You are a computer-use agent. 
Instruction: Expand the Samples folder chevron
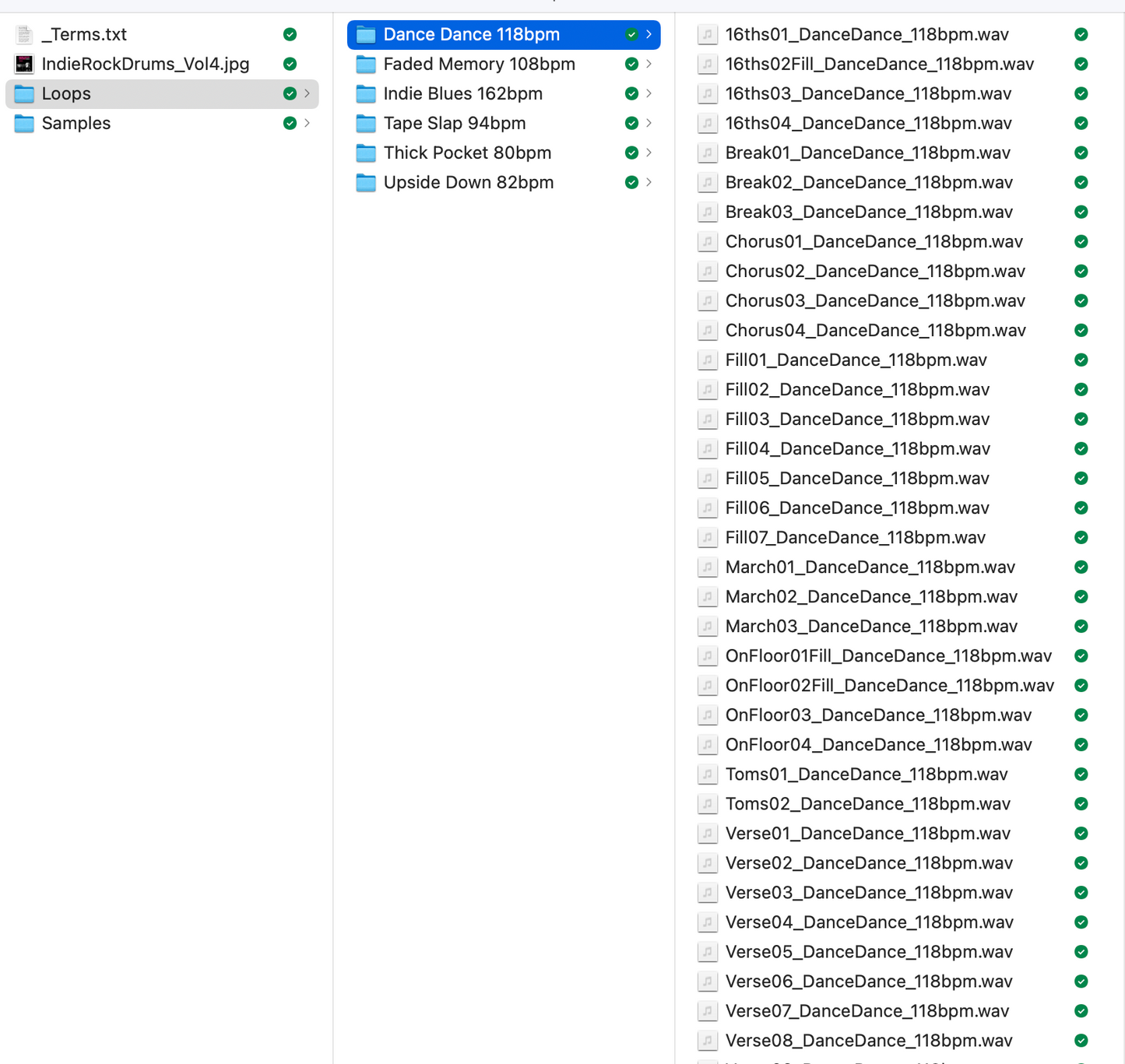[308, 123]
